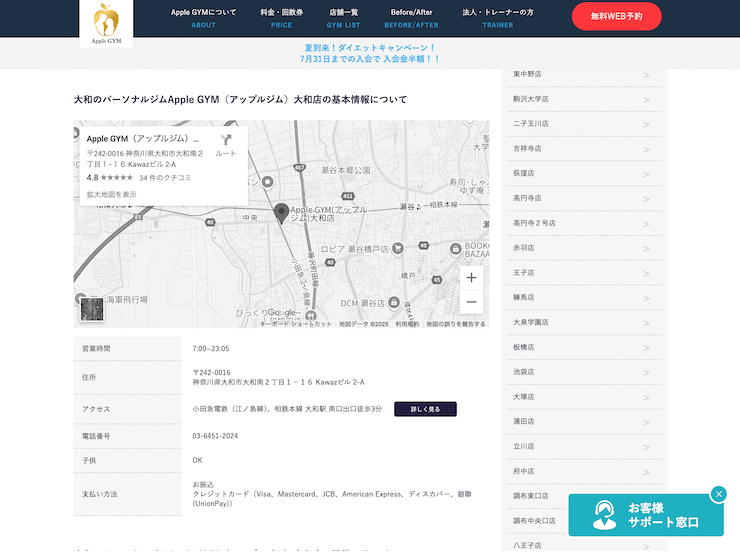Click the BOOK BAZAAR shop marker

click(x=455, y=248)
